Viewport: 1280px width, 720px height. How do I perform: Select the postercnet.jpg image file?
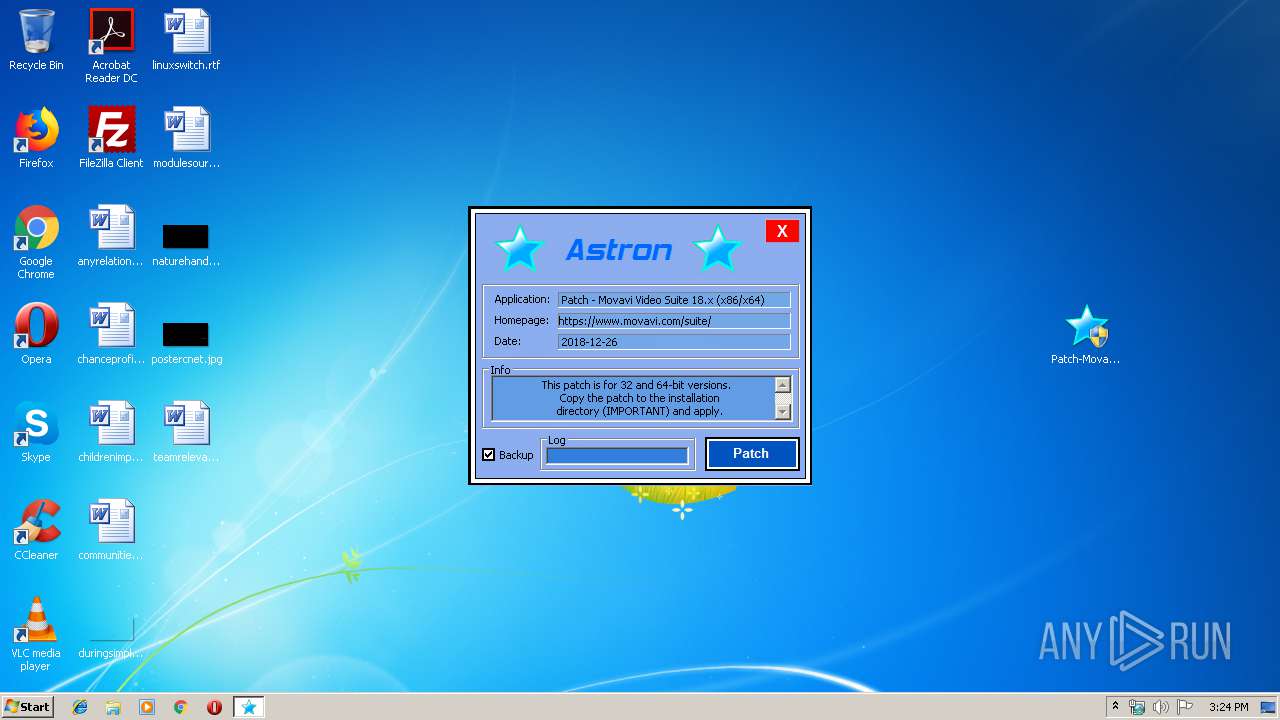[x=186, y=344]
